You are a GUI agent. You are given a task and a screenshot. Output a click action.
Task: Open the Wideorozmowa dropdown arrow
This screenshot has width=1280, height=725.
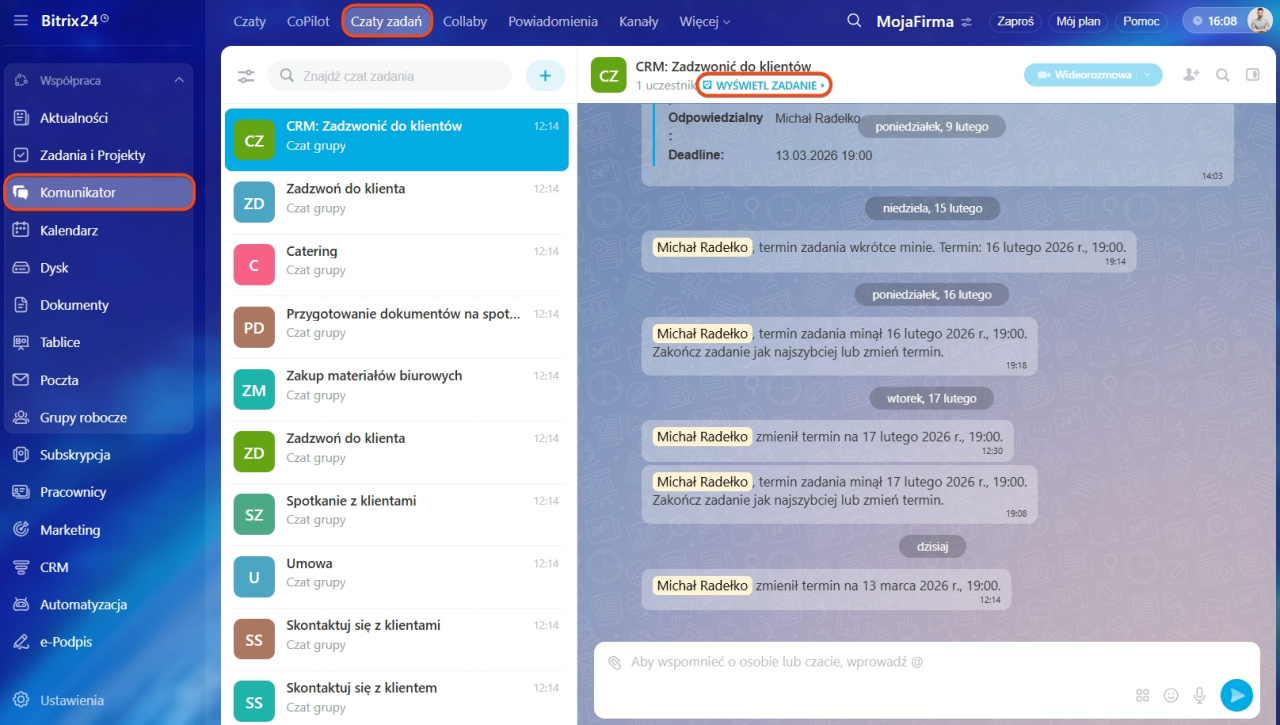(1149, 75)
